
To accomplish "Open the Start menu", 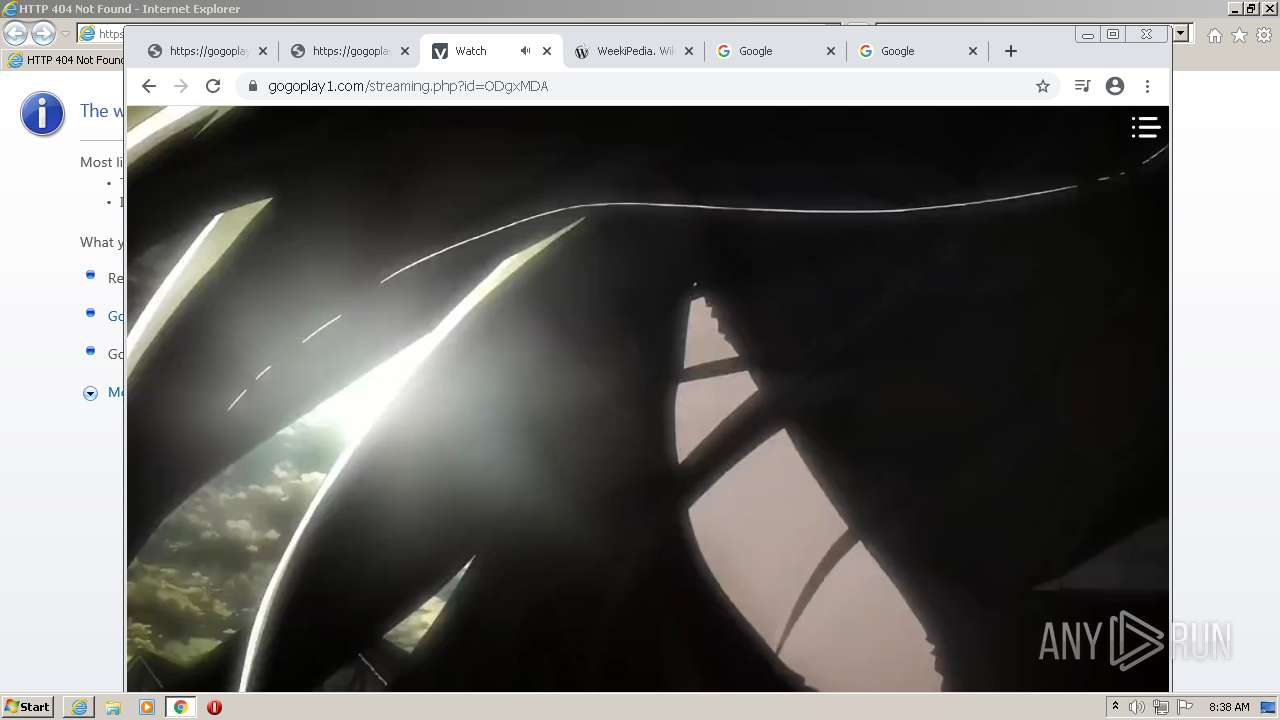I will [x=27, y=707].
